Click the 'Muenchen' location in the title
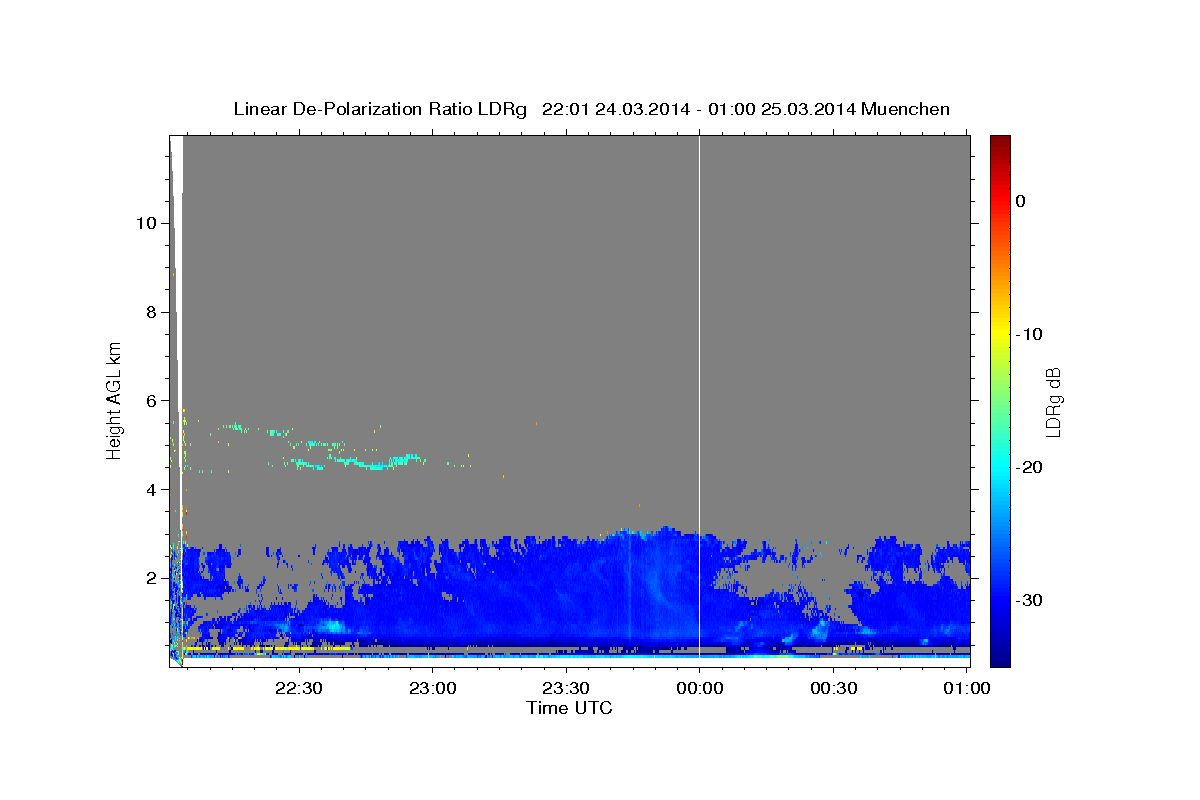The image size is (1200, 800). click(x=906, y=109)
